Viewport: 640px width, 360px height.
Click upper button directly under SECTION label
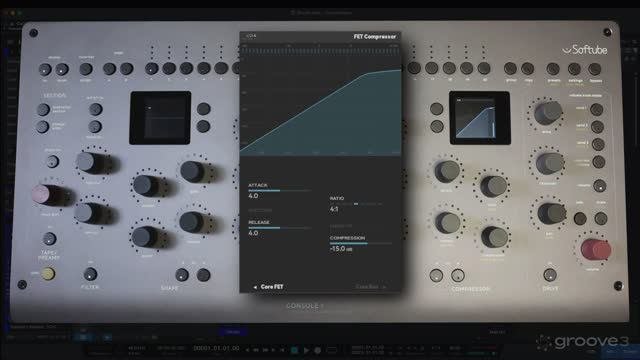[x=43, y=109]
